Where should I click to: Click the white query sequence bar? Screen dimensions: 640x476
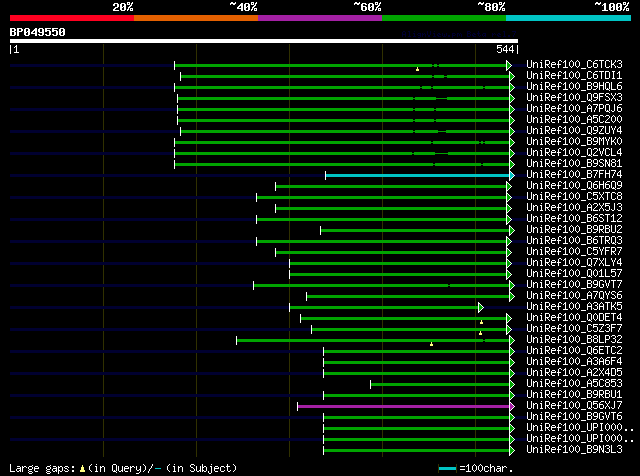coord(264,41)
